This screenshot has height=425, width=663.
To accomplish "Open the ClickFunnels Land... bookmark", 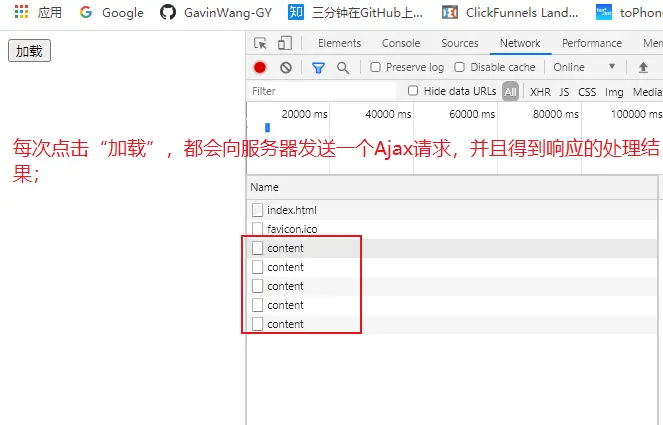I will point(510,12).
